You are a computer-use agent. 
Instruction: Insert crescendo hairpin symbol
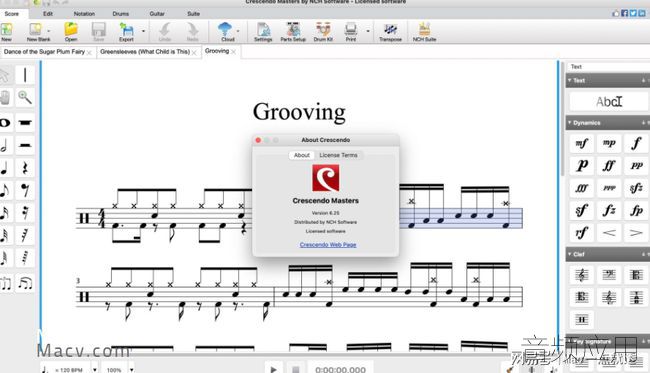click(609, 233)
